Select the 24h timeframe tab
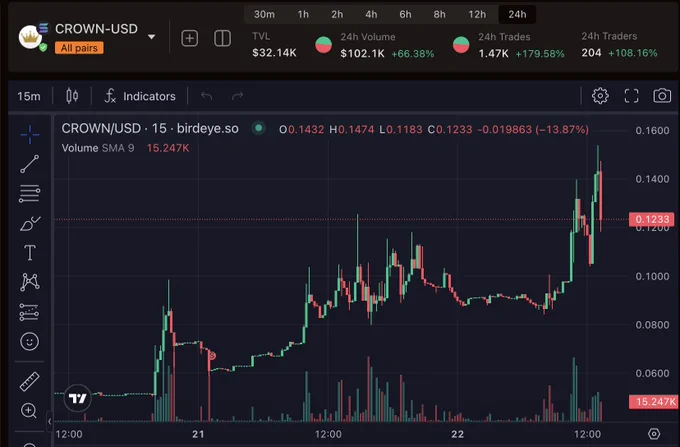This screenshot has height=447, width=680. (x=517, y=14)
